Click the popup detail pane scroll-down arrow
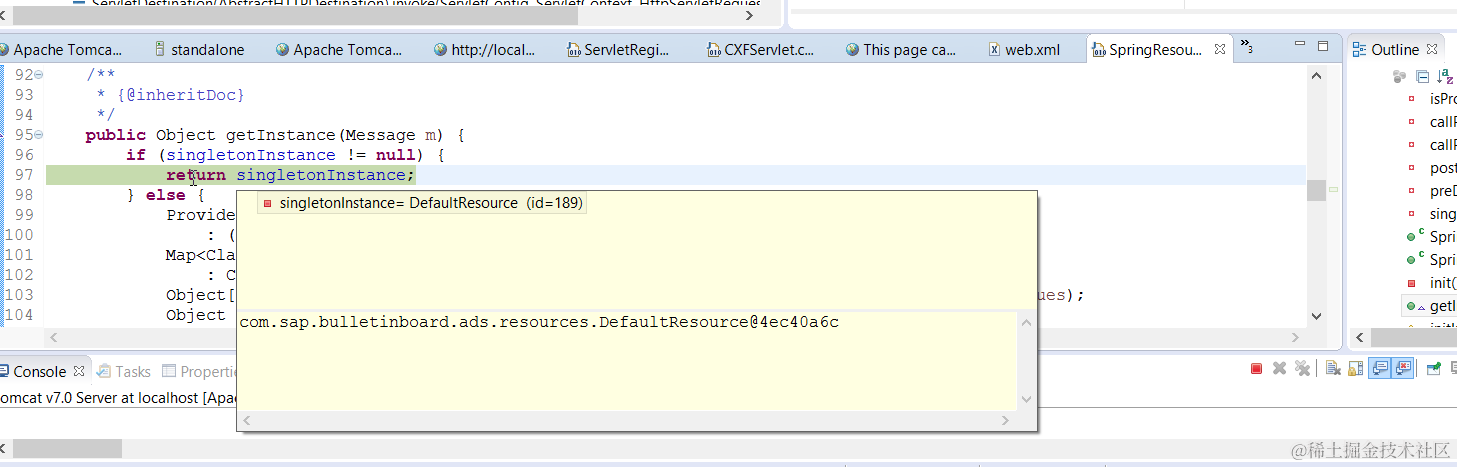 pyautogui.click(x=1026, y=399)
